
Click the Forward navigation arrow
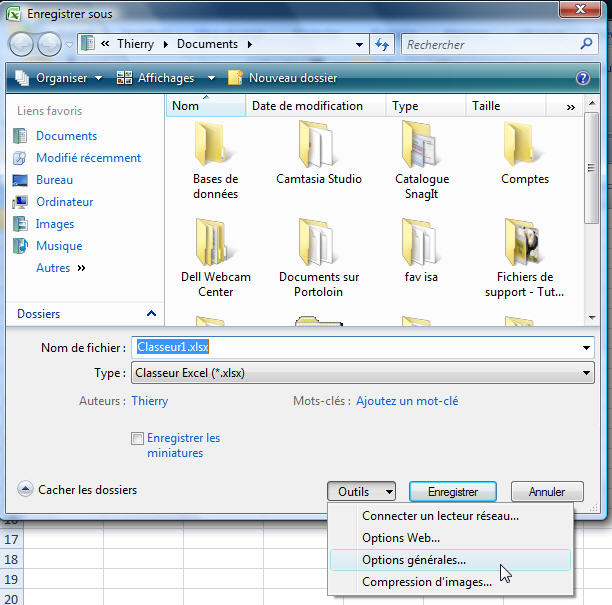pyautogui.click(x=49, y=44)
